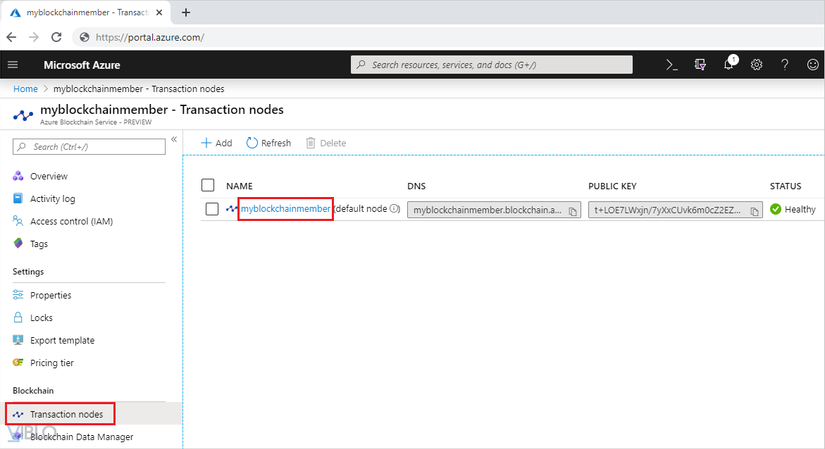Click the site info icon in the address bar
825x449 pixels.
pyautogui.click(x=84, y=37)
